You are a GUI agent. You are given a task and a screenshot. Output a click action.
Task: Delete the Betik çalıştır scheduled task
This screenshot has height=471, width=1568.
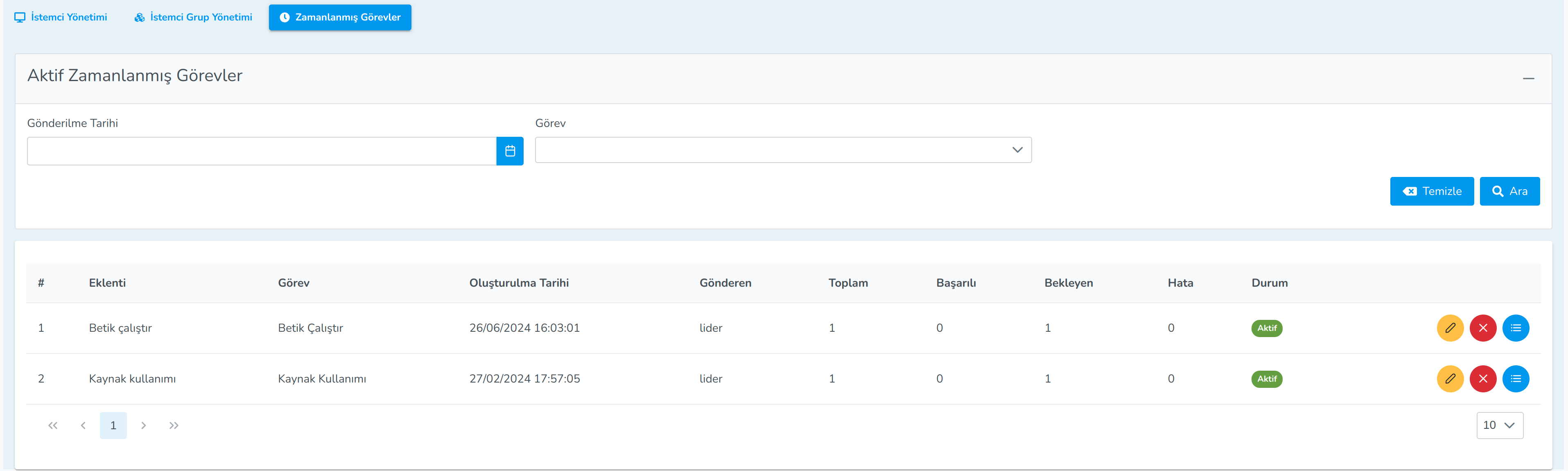[1483, 328]
